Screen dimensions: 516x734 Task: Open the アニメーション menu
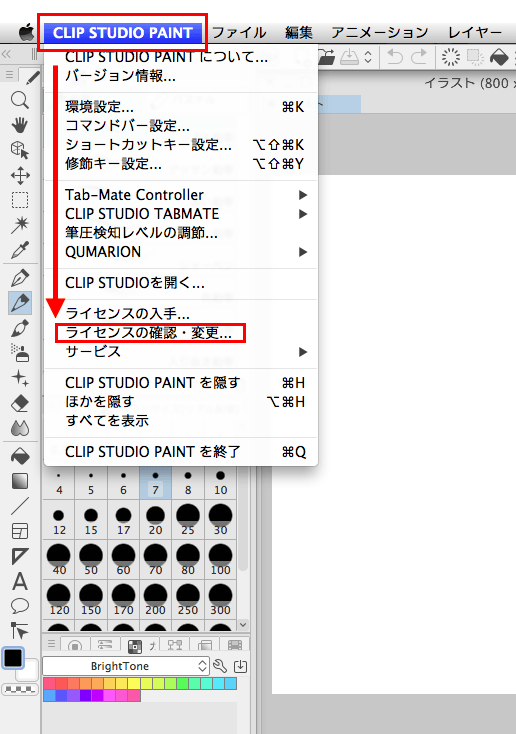380,33
